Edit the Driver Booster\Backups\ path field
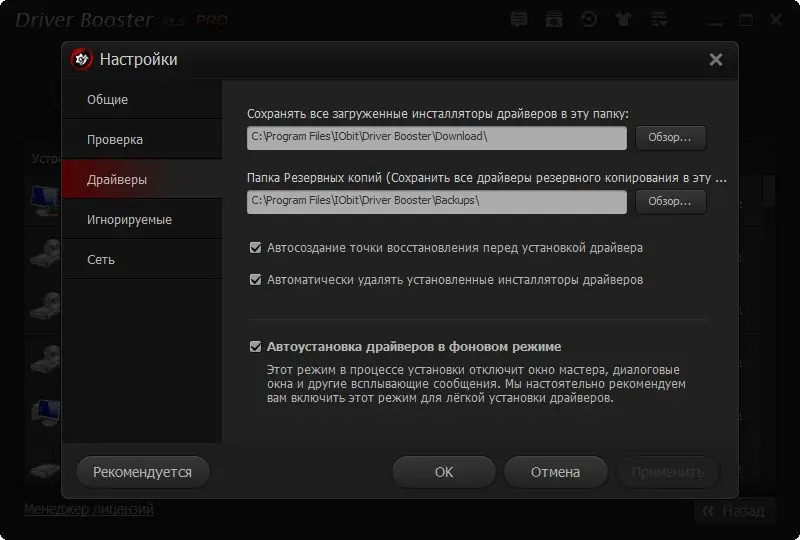Viewport: 800px width, 540px height. click(x=437, y=202)
